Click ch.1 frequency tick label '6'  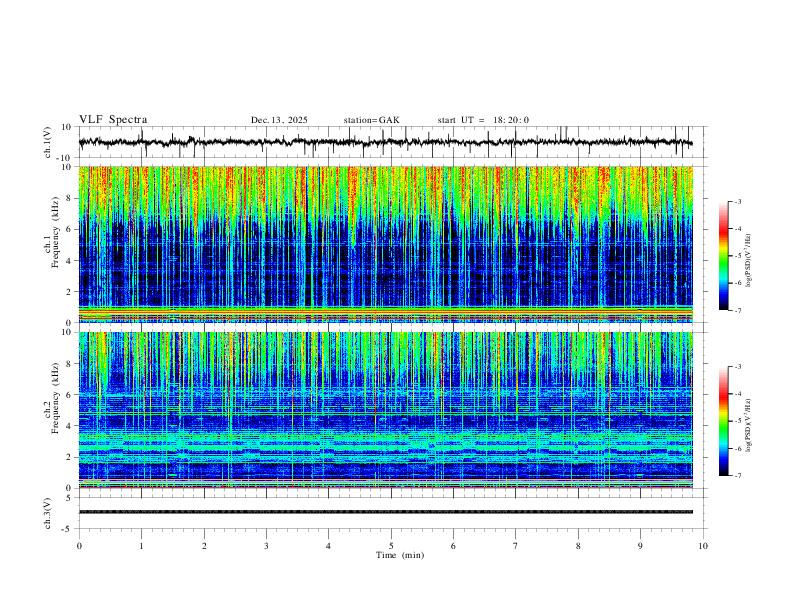69,229
